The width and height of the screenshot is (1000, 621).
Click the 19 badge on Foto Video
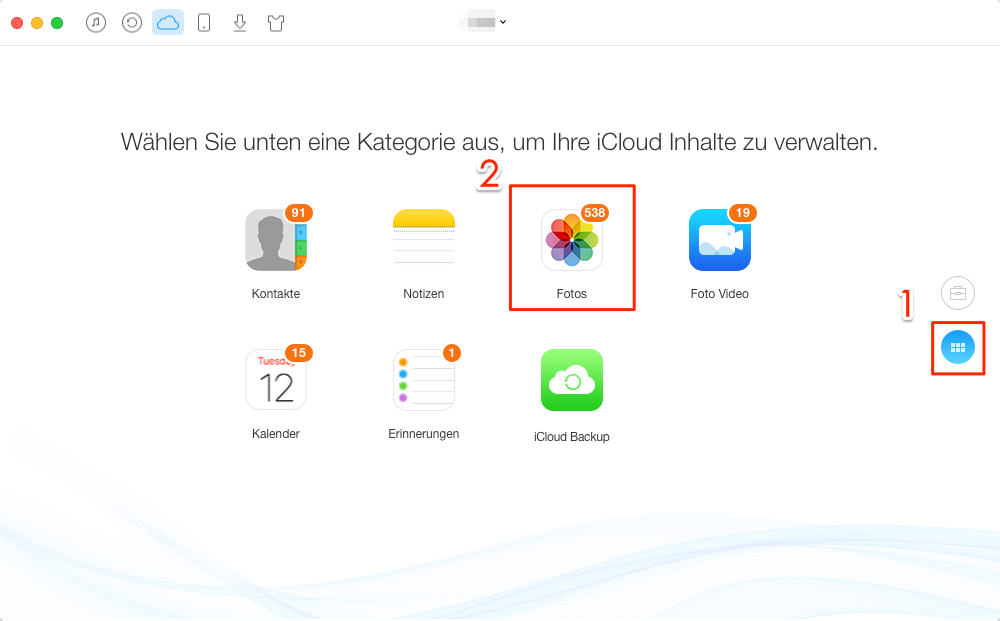[742, 213]
